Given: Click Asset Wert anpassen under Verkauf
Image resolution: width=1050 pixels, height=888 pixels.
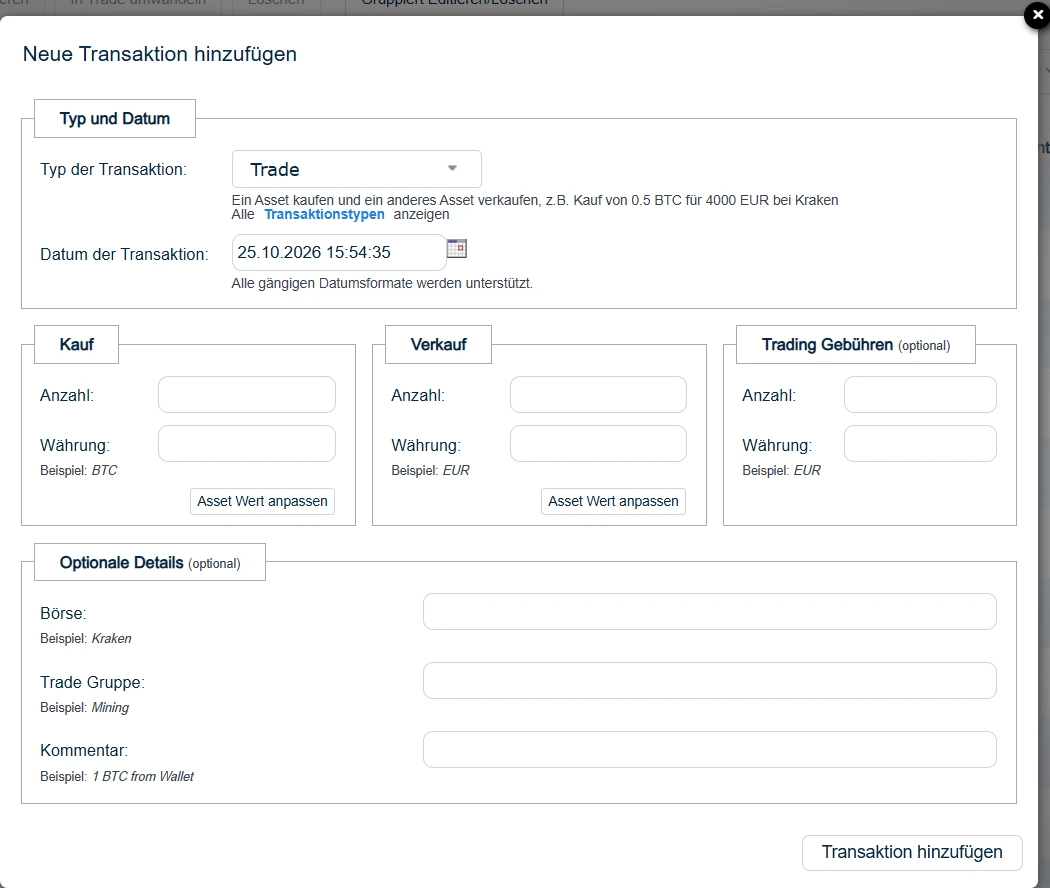Looking at the screenshot, I should (613, 501).
